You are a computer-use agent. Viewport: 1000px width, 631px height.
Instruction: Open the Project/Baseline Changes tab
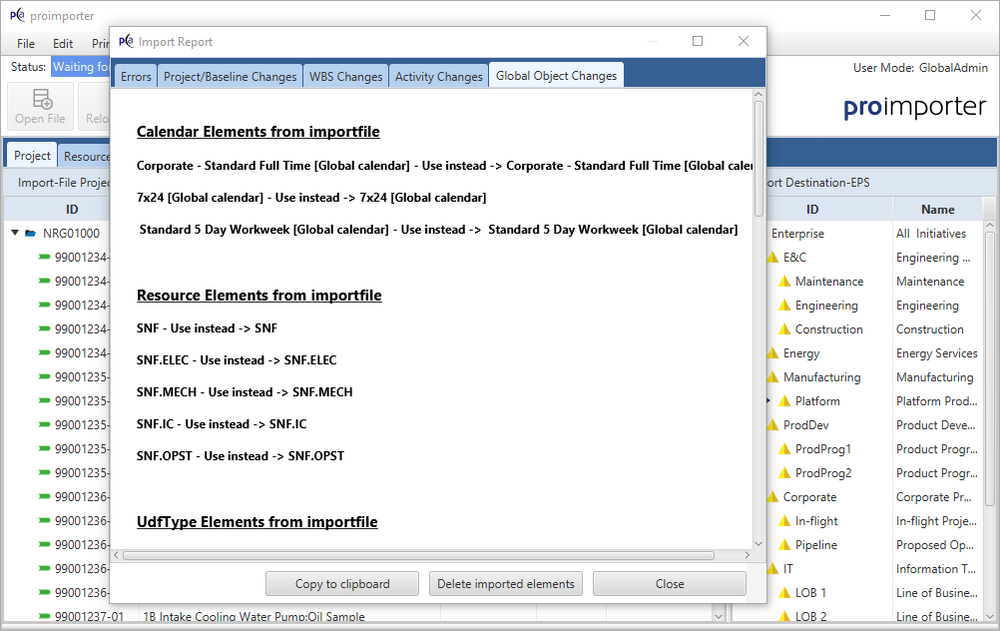(x=230, y=76)
